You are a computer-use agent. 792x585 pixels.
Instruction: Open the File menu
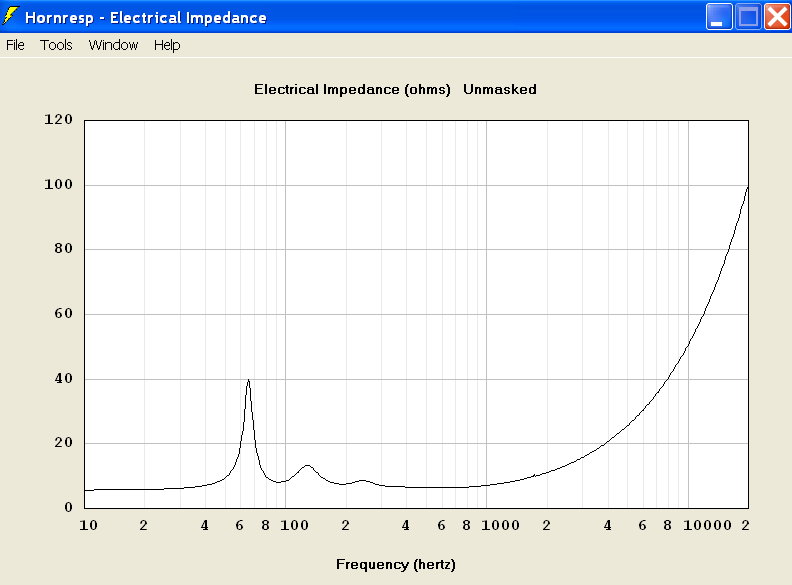coord(15,45)
